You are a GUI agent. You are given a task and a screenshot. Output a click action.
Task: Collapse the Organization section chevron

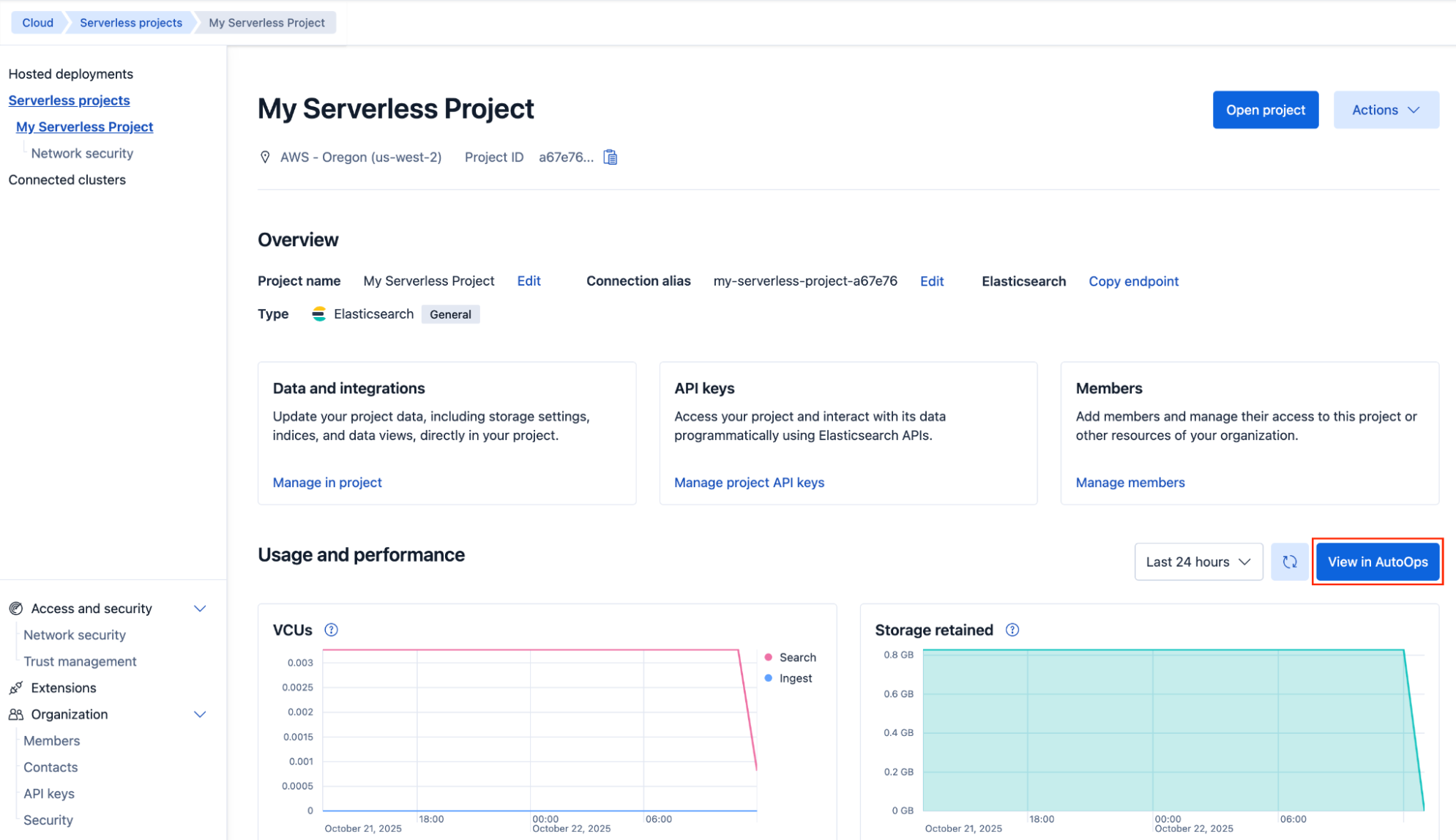tap(200, 714)
